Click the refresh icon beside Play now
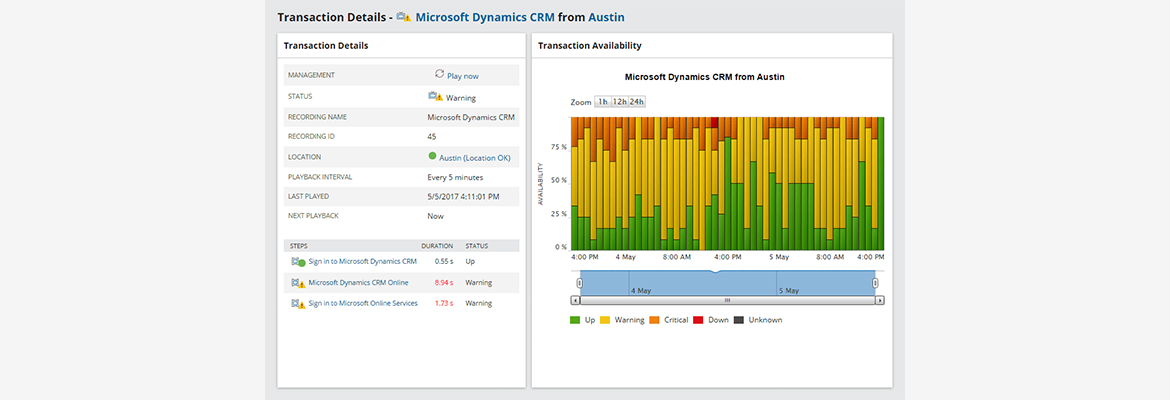 (439, 75)
